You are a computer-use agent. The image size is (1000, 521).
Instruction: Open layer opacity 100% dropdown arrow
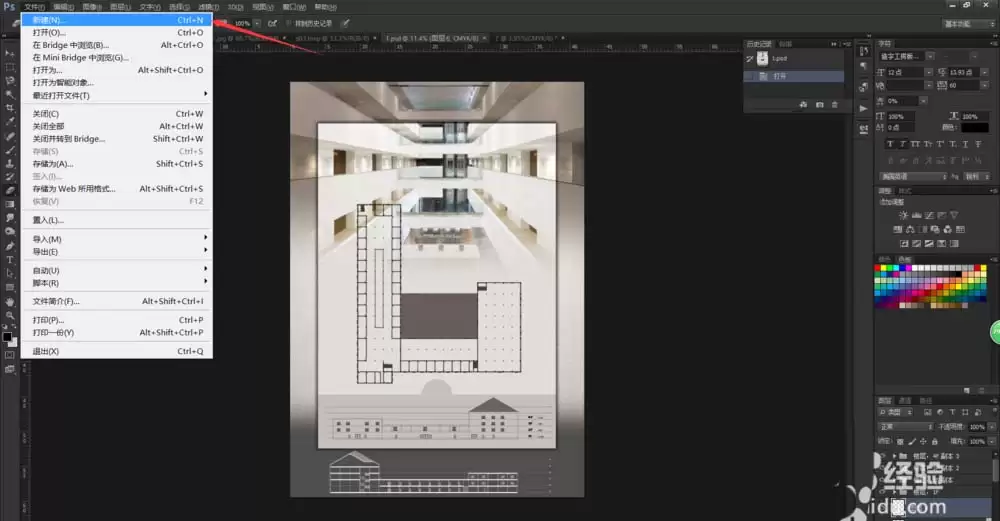(992, 427)
